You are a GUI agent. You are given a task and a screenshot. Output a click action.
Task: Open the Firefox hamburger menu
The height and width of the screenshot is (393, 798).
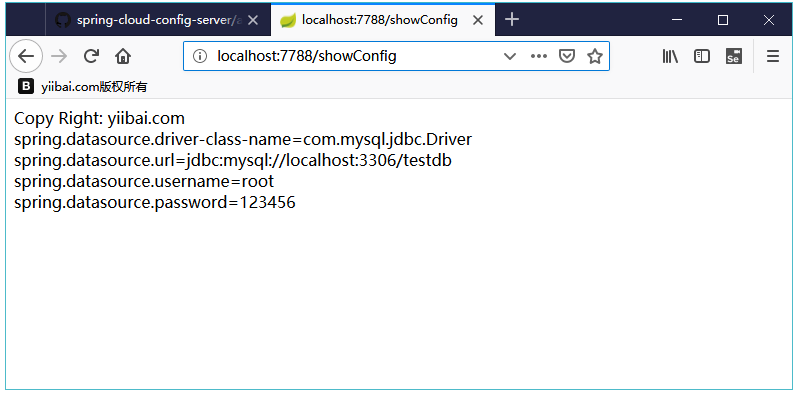773,56
